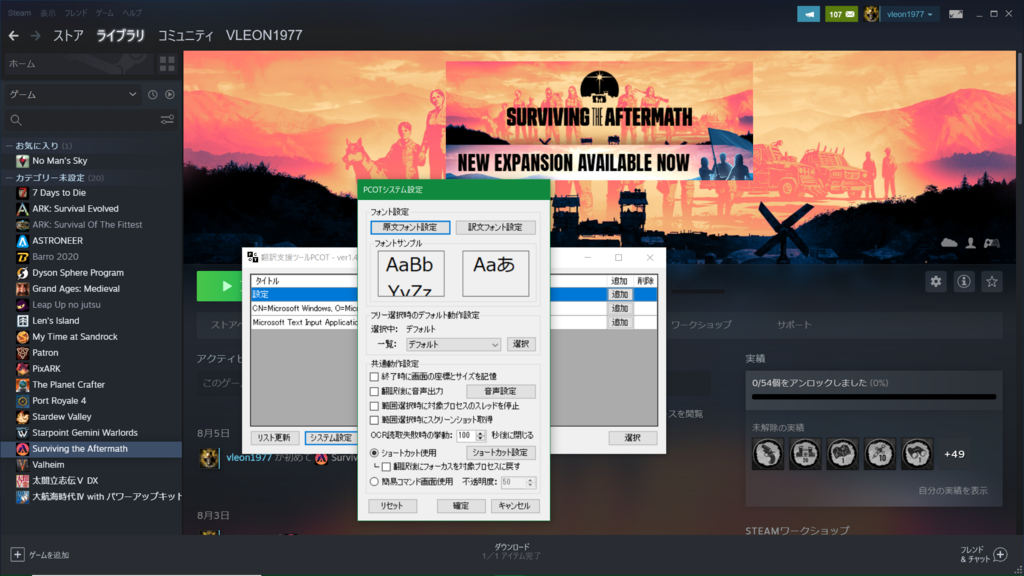The height and width of the screenshot is (576, 1024).
Task: Click show my achievements link
Action: point(953,491)
